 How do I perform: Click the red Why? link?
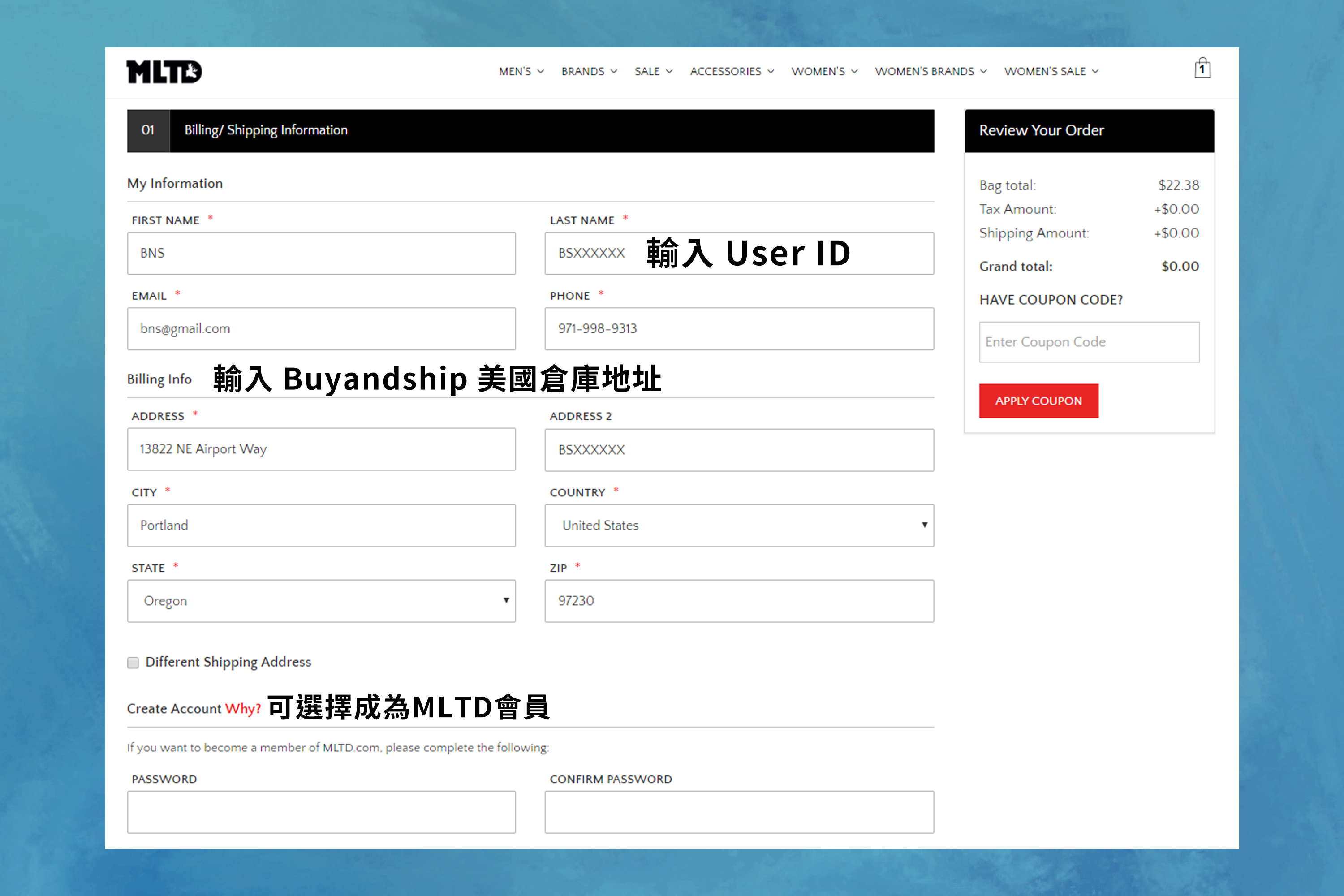coord(243,709)
